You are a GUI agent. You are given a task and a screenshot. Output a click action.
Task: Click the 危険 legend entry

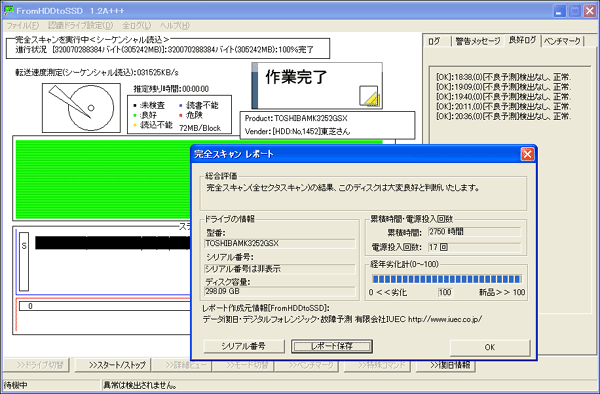[191, 115]
